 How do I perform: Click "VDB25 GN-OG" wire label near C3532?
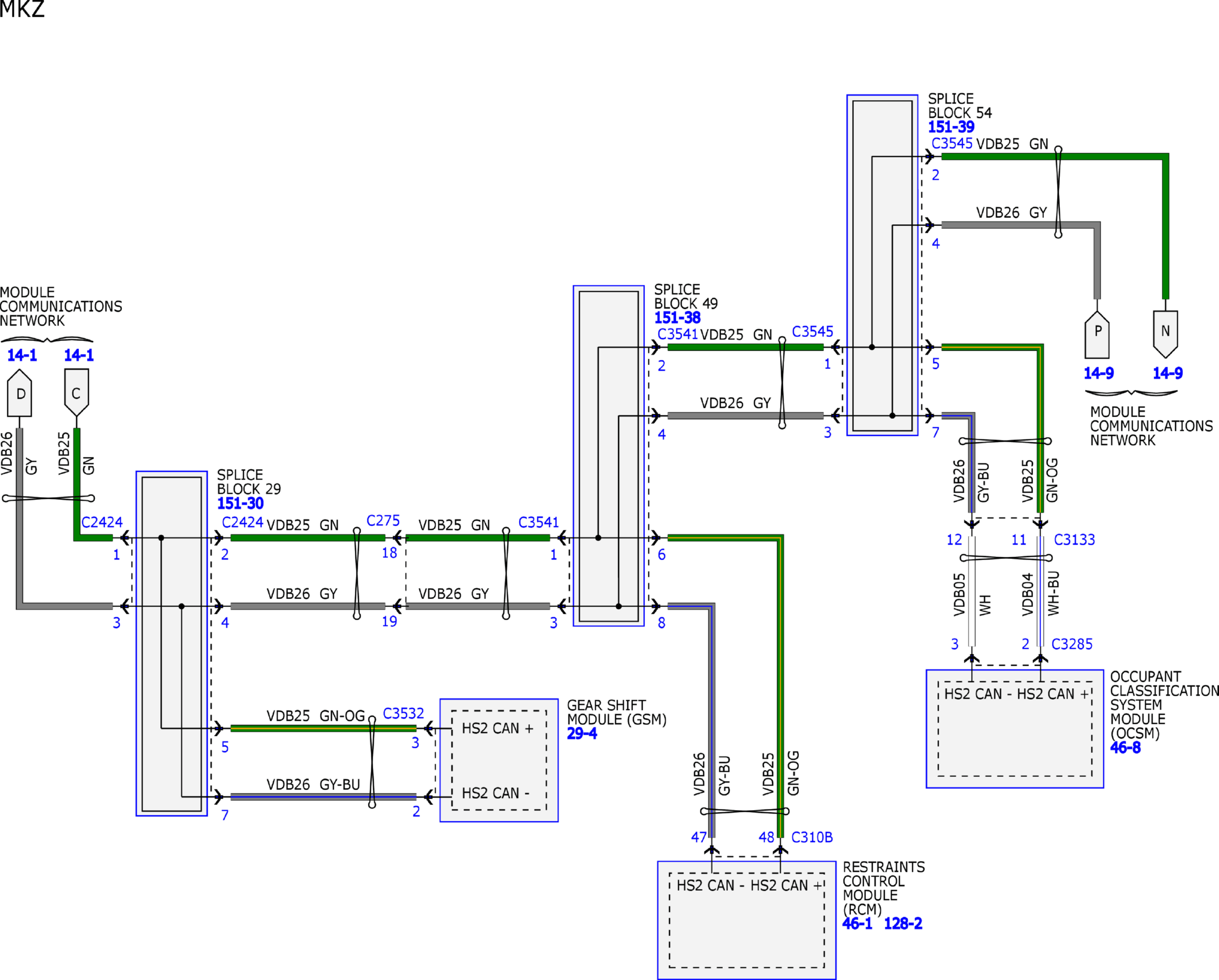(x=316, y=716)
